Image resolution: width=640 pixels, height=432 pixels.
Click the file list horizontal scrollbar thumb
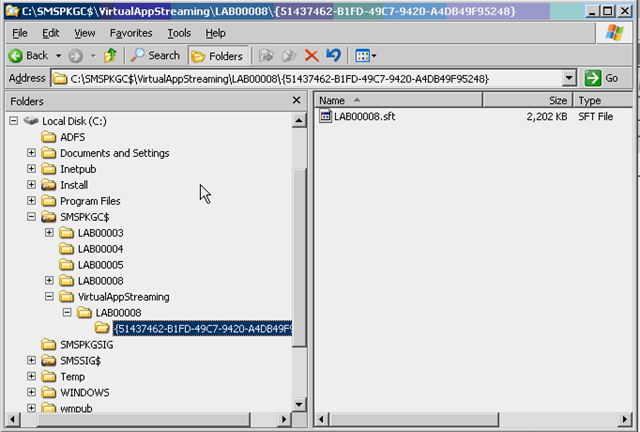[x=413, y=419]
